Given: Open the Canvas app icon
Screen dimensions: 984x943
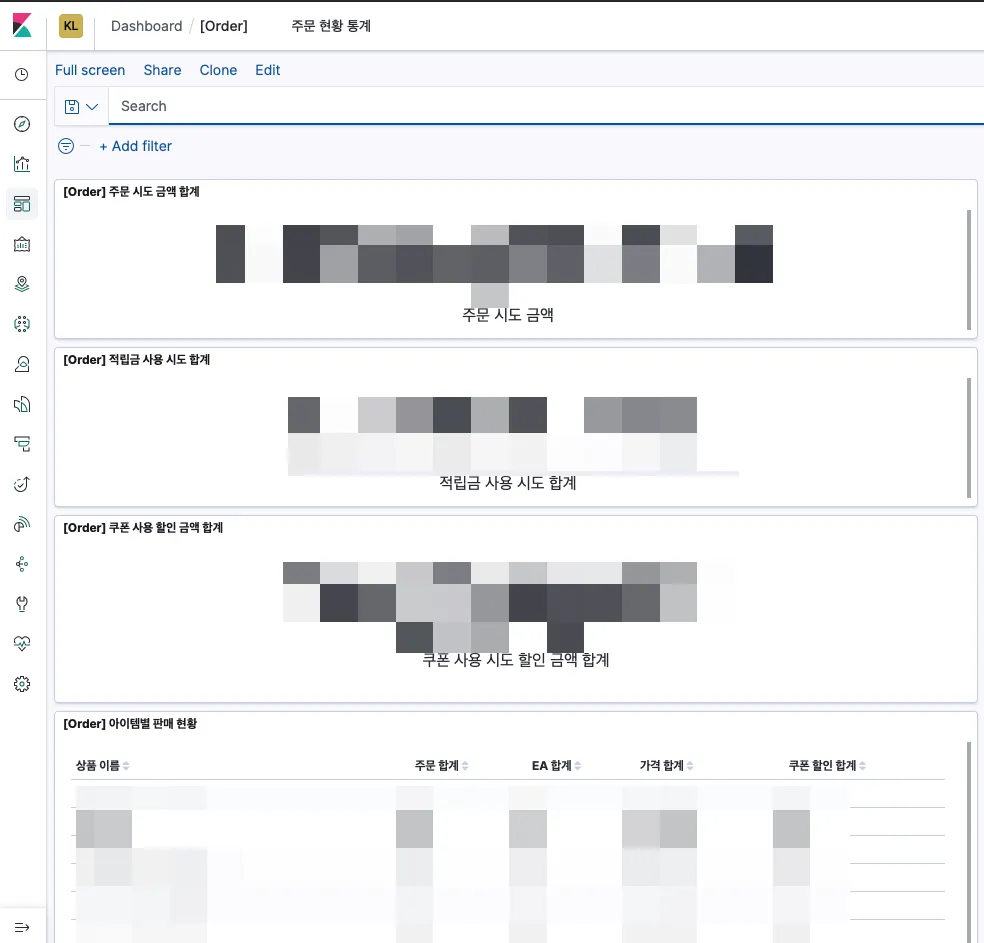Looking at the screenshot, I should tap(22, 244).
